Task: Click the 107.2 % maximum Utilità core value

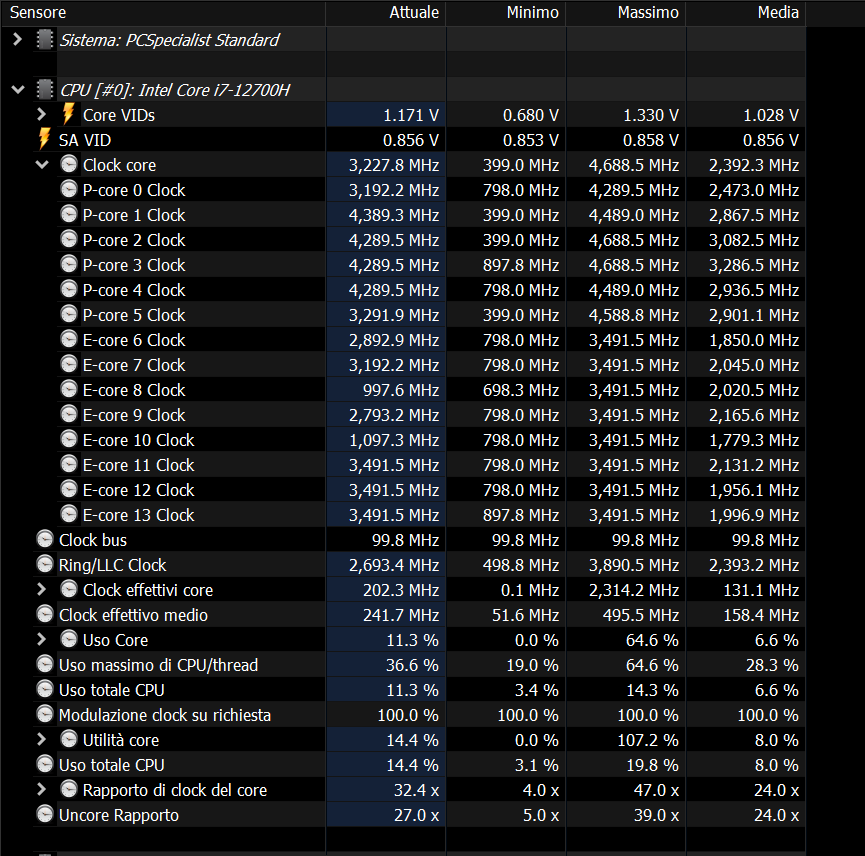Action: [648, 740]
